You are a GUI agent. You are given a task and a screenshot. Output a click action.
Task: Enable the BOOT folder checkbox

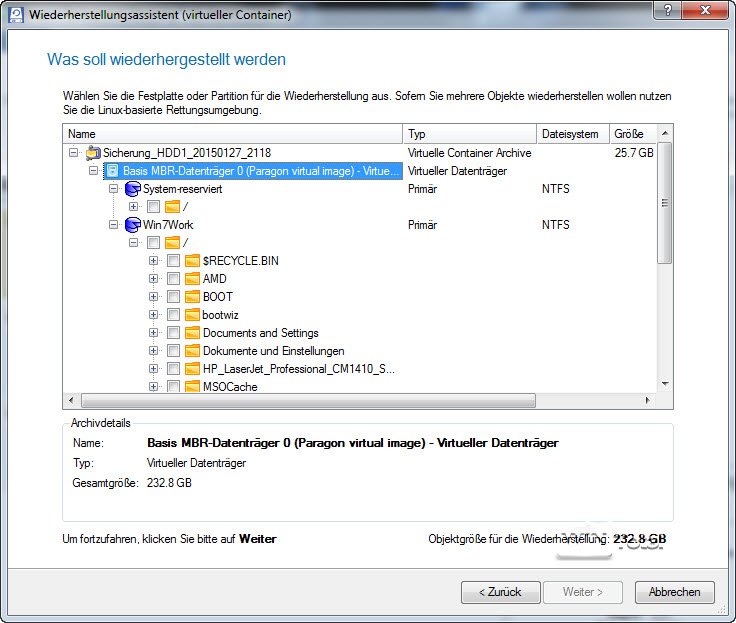click(173, 297)
